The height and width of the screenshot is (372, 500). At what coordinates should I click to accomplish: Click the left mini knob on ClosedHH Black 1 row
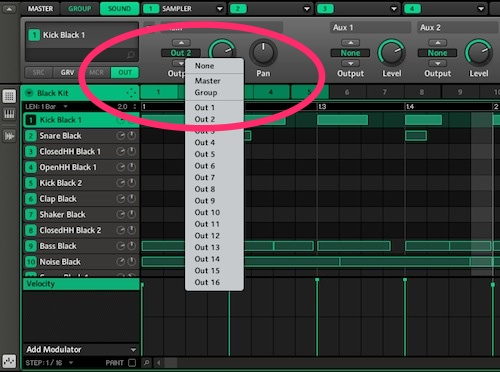[x=120, y=151]
